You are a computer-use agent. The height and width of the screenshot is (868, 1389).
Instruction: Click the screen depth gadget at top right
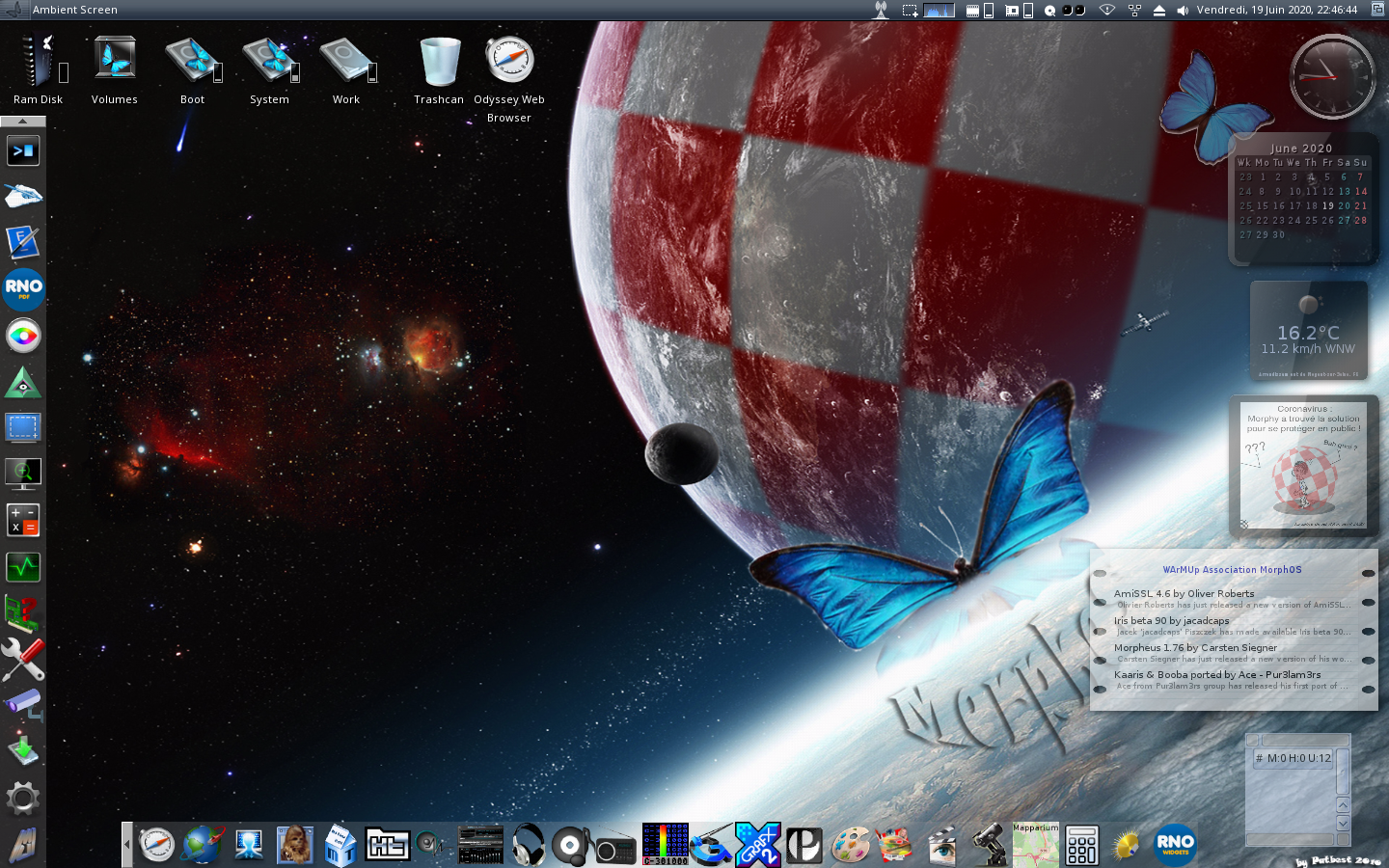(1376, 10)
